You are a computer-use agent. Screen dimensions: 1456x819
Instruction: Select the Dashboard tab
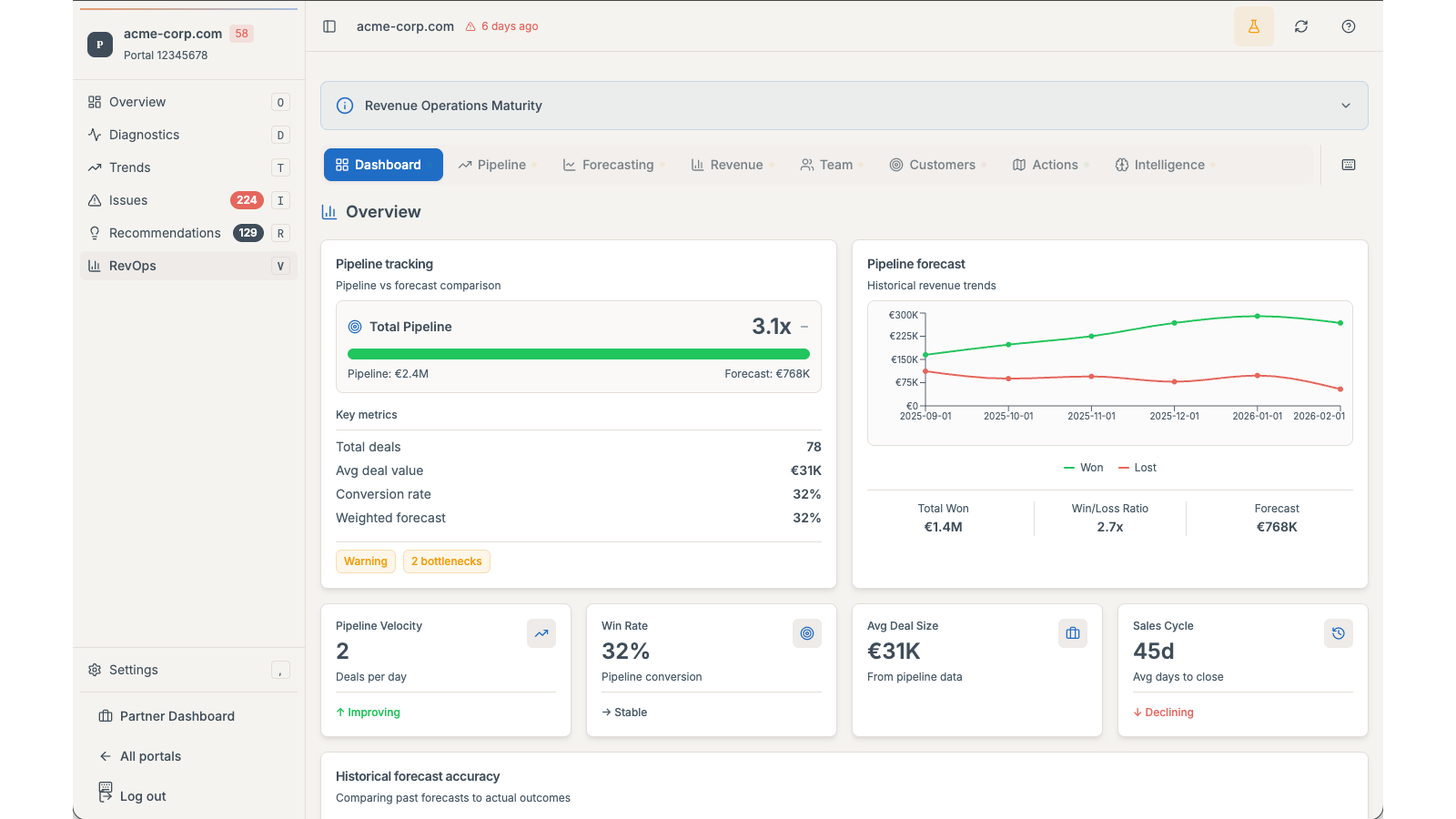click(x=383, y=165)
